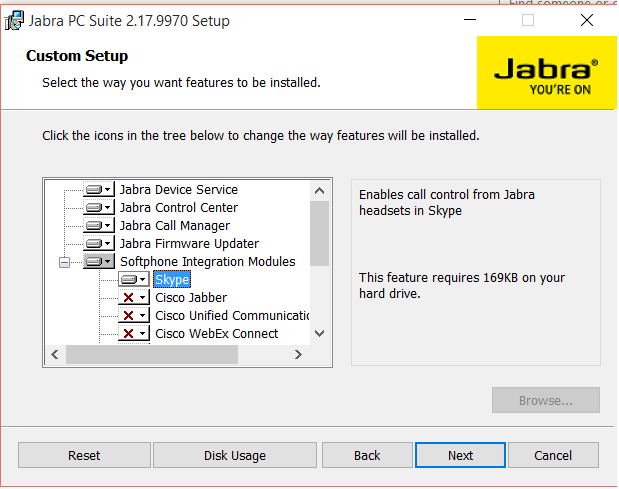Click the installer icon in the title bar

point(14,21)
